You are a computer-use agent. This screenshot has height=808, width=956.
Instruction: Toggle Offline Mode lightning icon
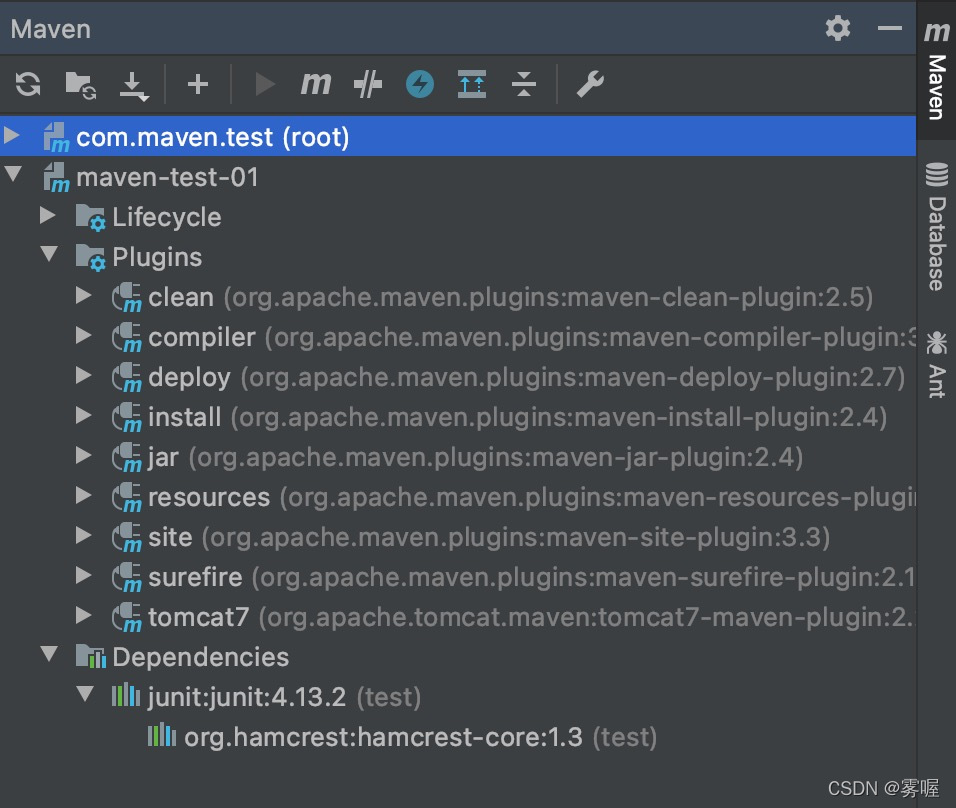420,84
